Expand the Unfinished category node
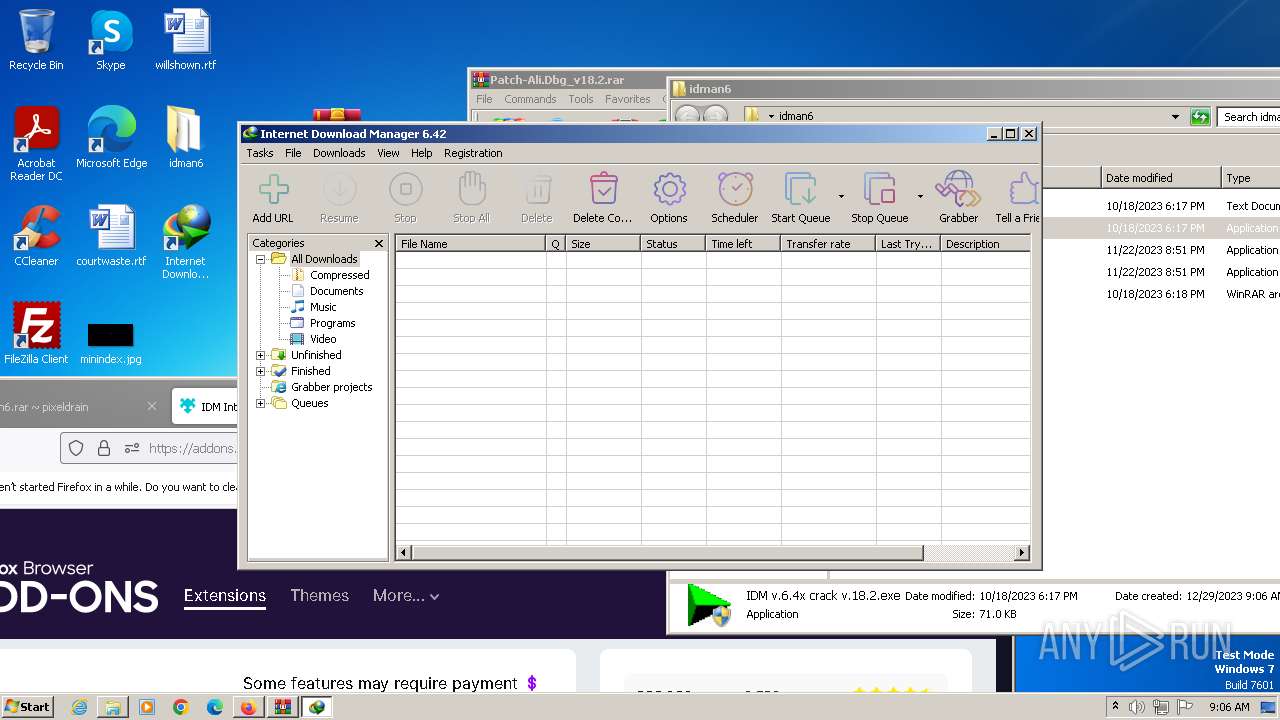The width and height of the screenshot is (1280, 720). click(x=261, y=355)
